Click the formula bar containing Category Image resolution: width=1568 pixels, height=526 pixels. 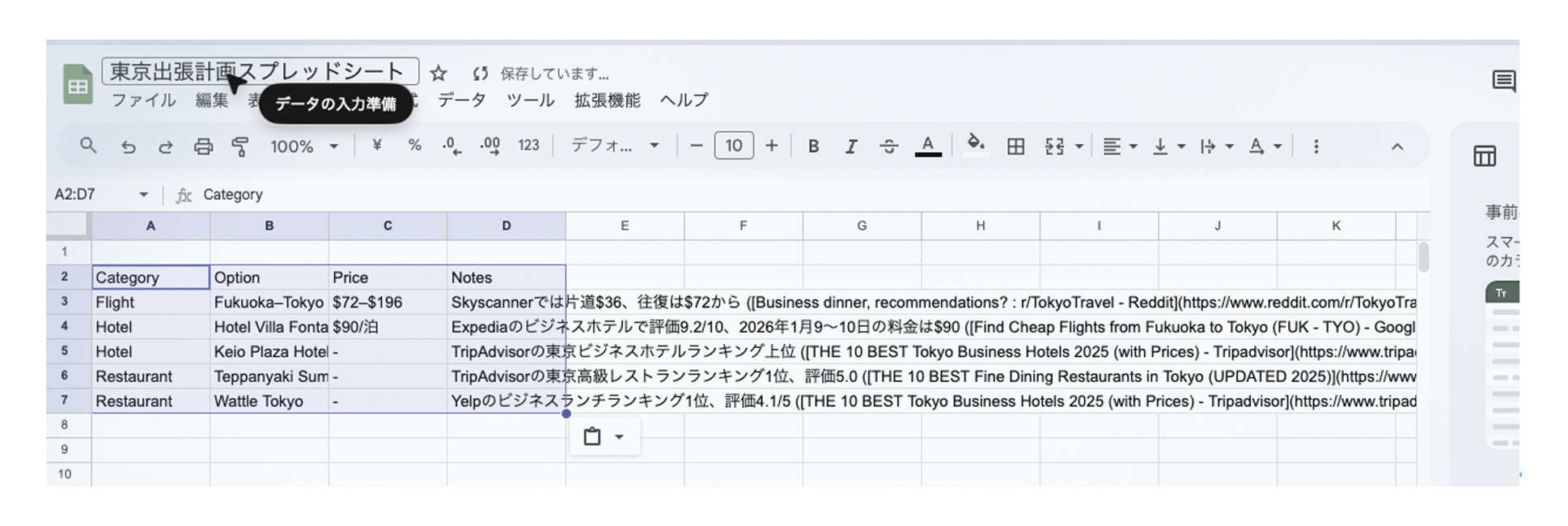[x=809, y=194]
